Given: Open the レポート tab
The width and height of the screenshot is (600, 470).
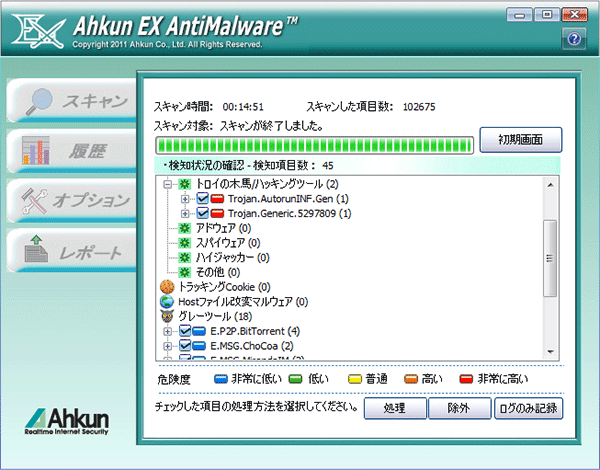Looking at the screenshot, I should [x=72, y=251].
